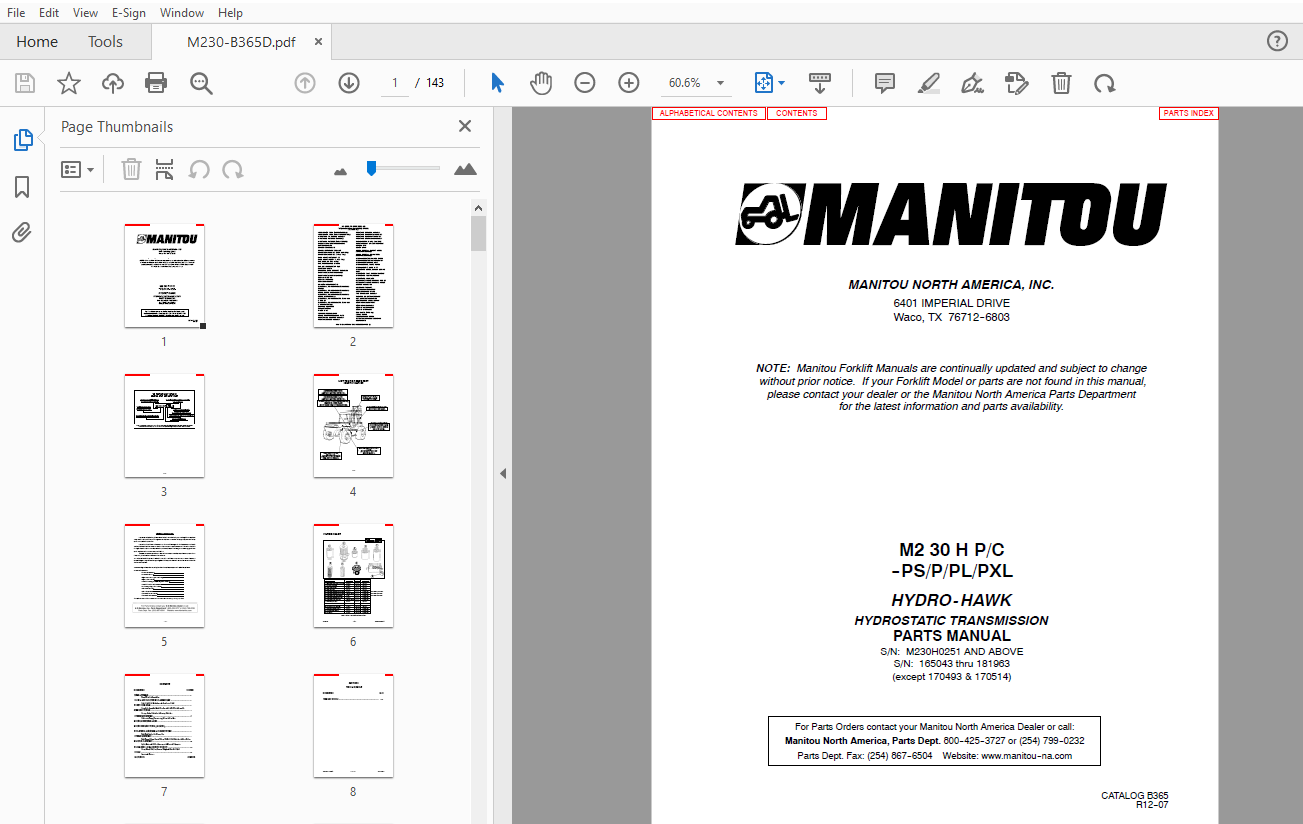Click the ALPHABETICAL CONTENTS link
The height and width of the screenshot is (824, 1303).
pyautogui.click(x=709, y=113)
